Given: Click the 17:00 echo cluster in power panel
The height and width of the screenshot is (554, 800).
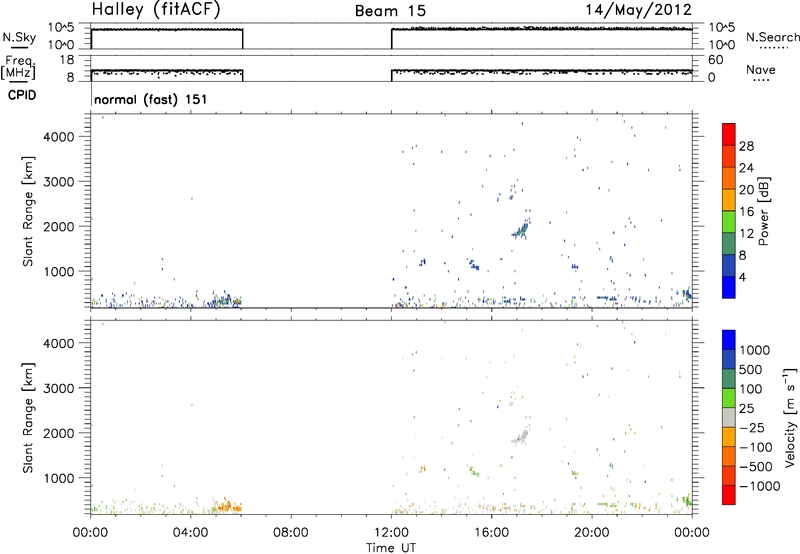Looking at the screenshot, I should 520,230.
